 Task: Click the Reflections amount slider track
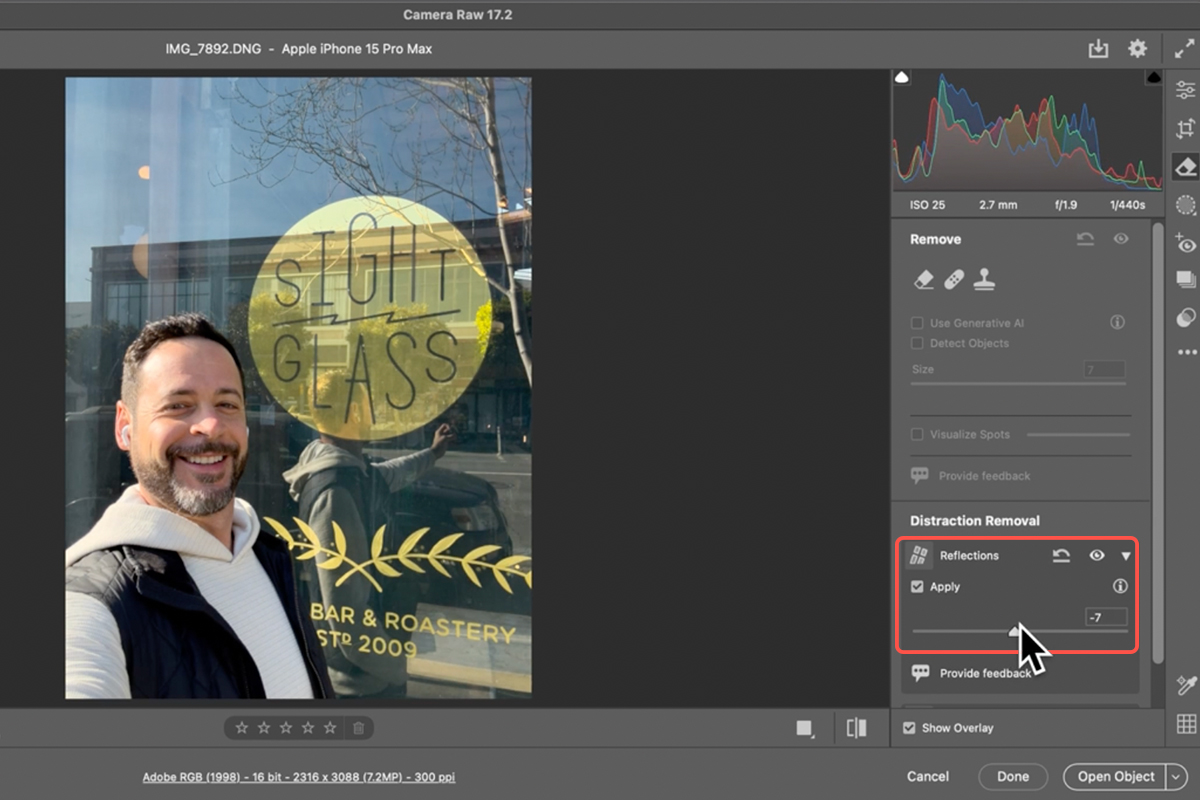(x=960, y=631)
